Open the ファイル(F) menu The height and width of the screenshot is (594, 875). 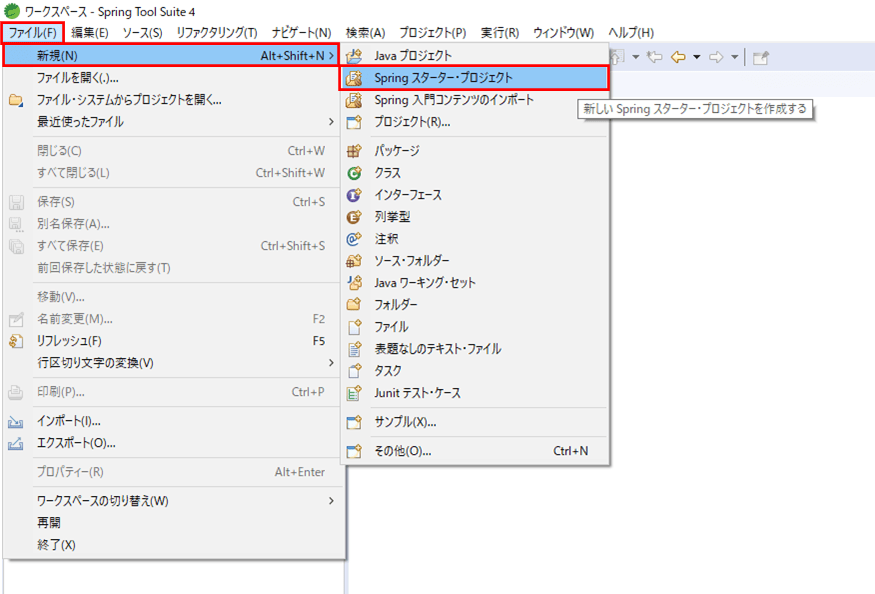(x=32, y=32)
